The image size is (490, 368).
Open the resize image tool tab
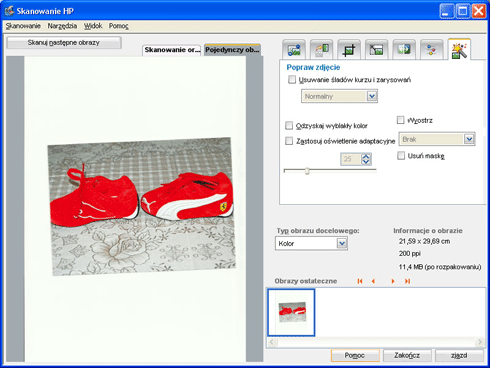[377, 50]
